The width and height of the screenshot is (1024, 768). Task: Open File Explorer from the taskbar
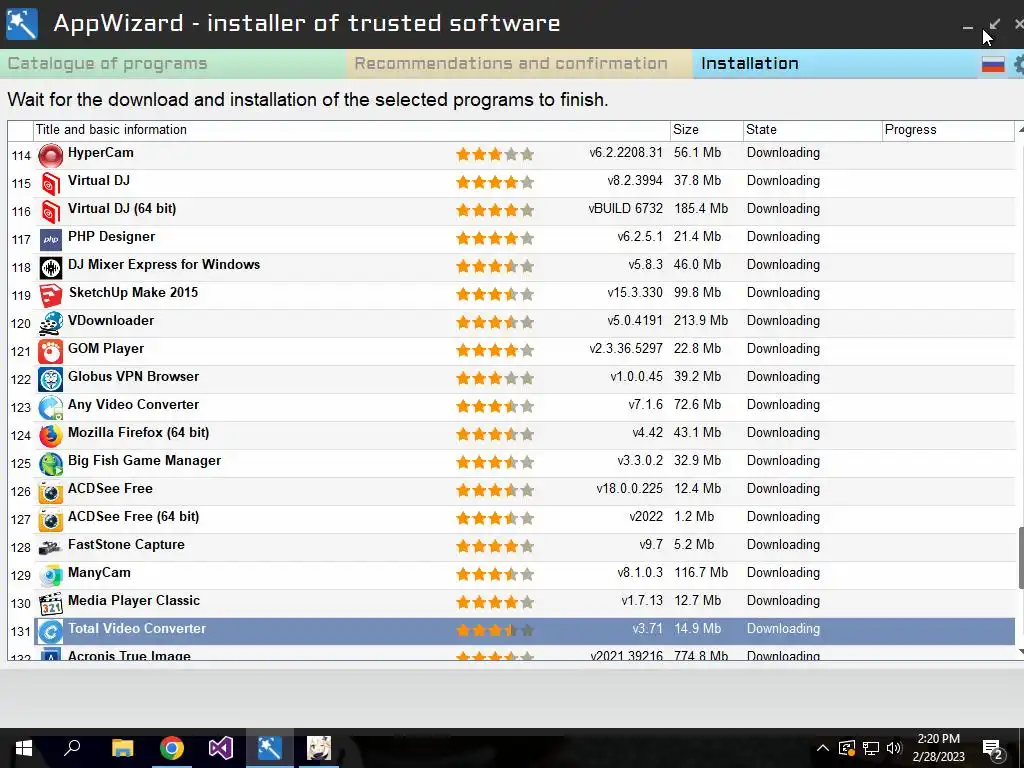(122, 748)
